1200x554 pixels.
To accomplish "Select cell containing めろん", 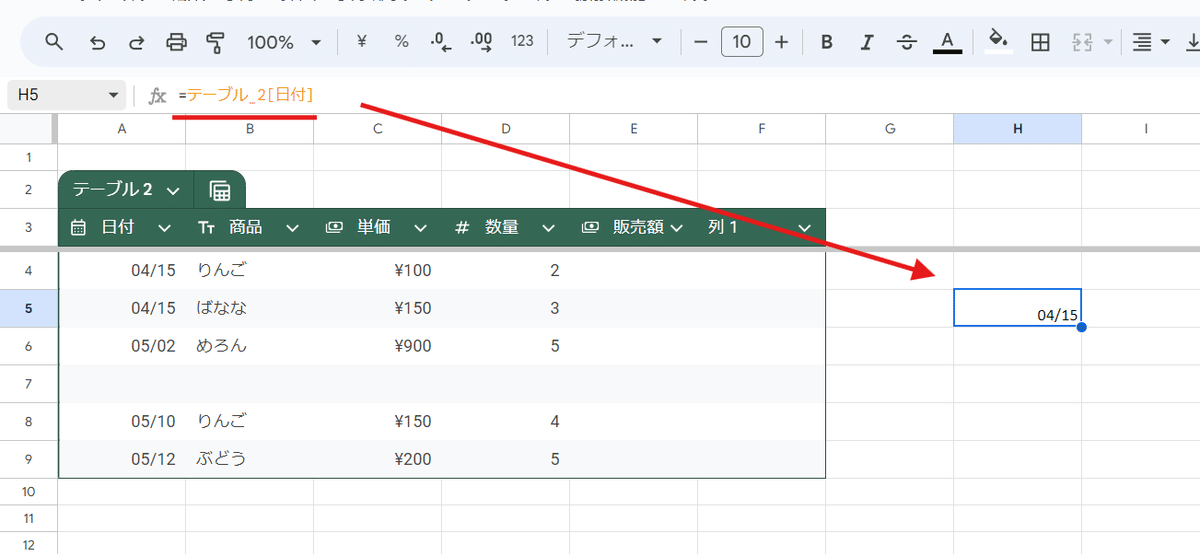I will 249,346.
